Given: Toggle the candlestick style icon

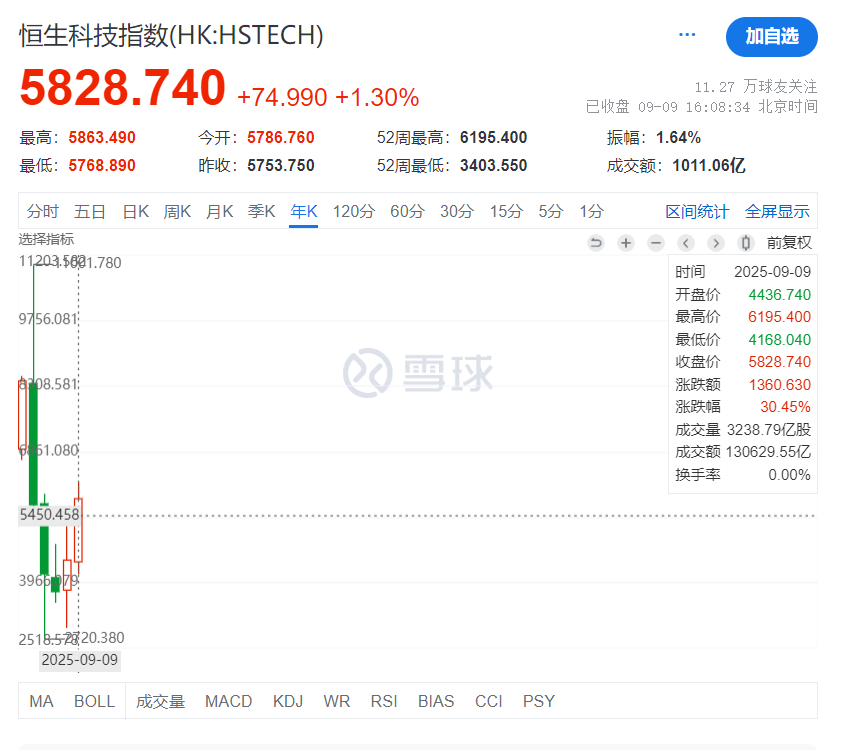Looking at the screenshot, I should [746, 243].
